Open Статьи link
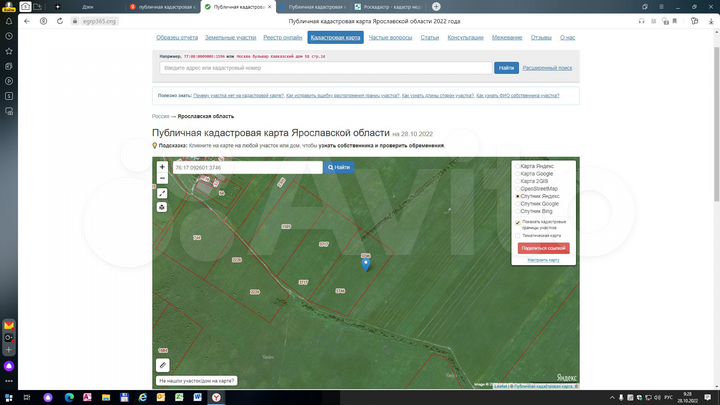720x405 pixels. [430, 38]
